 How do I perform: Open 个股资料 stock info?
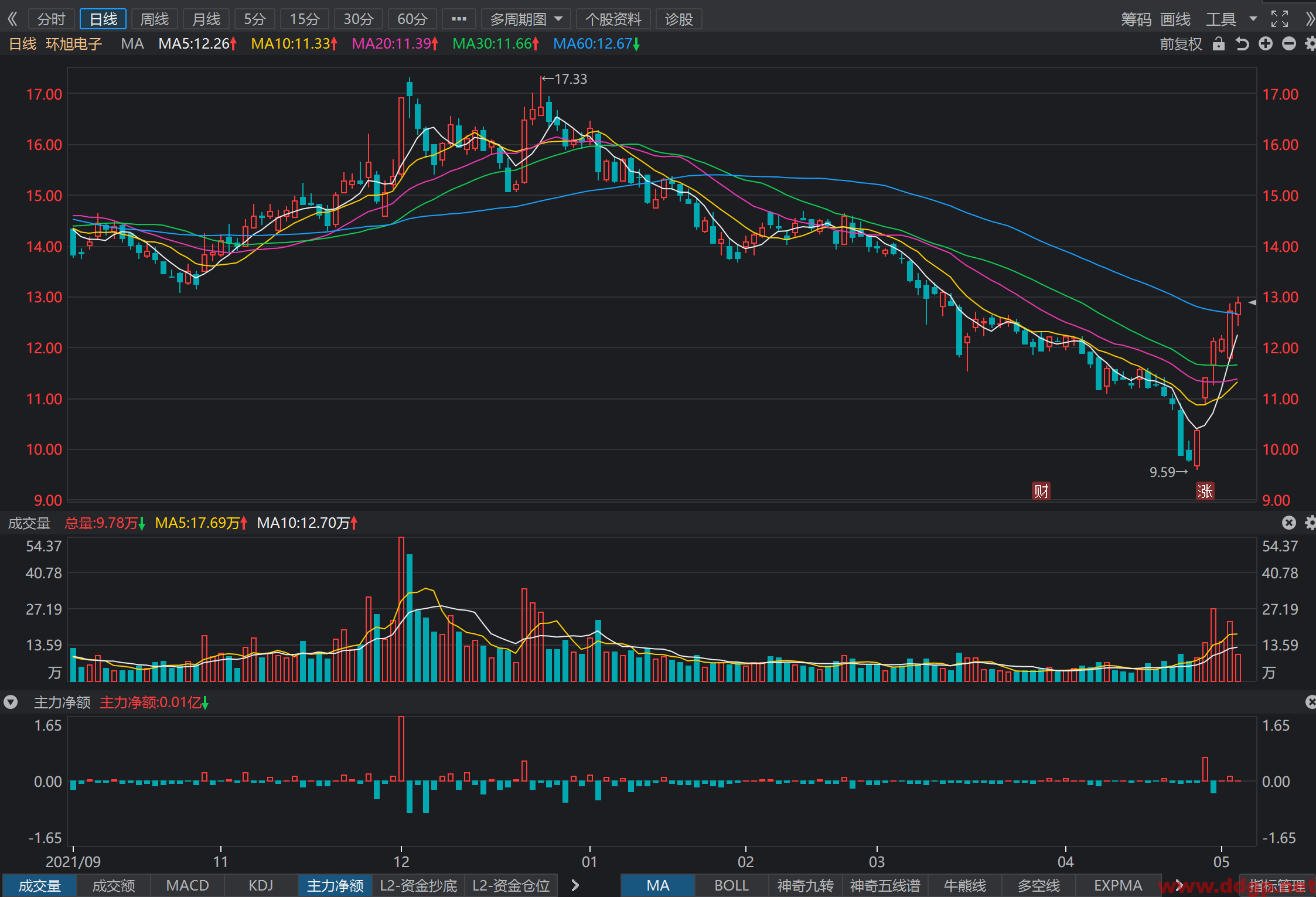(x=613, y=19)
